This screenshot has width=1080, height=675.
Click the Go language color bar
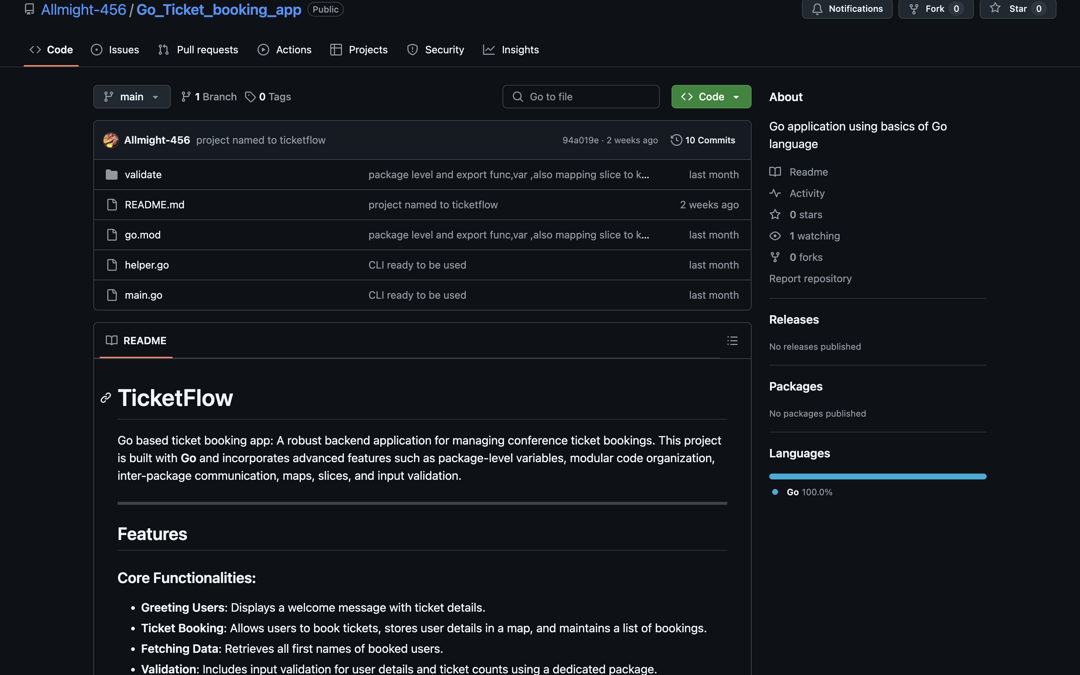878,477
